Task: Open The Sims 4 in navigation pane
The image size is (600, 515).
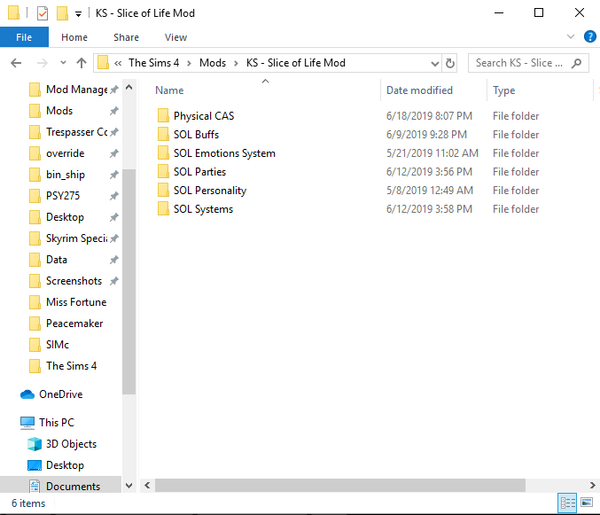Action: (x=71, y=366)
